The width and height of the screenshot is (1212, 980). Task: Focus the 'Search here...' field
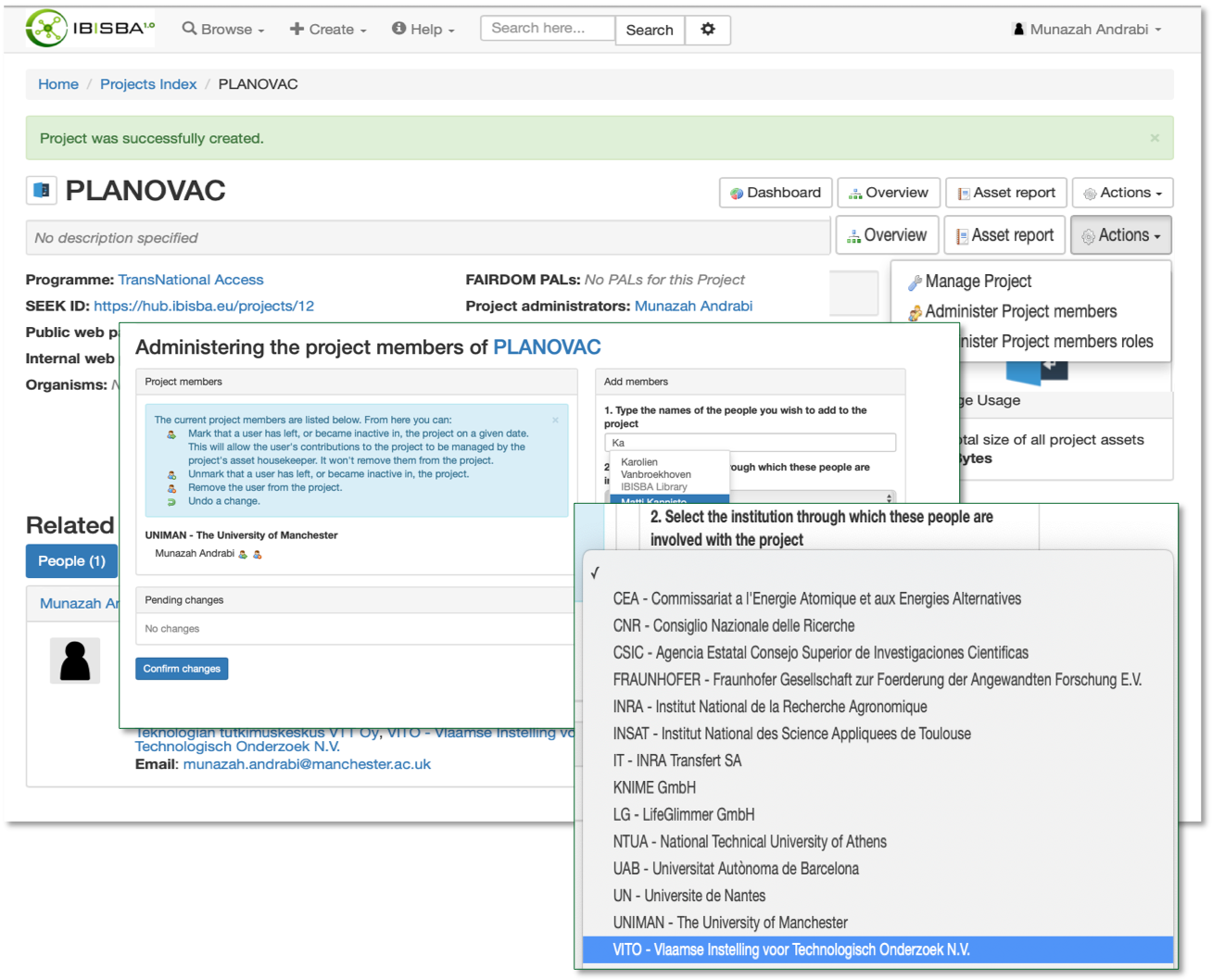(x=548, y=29)
